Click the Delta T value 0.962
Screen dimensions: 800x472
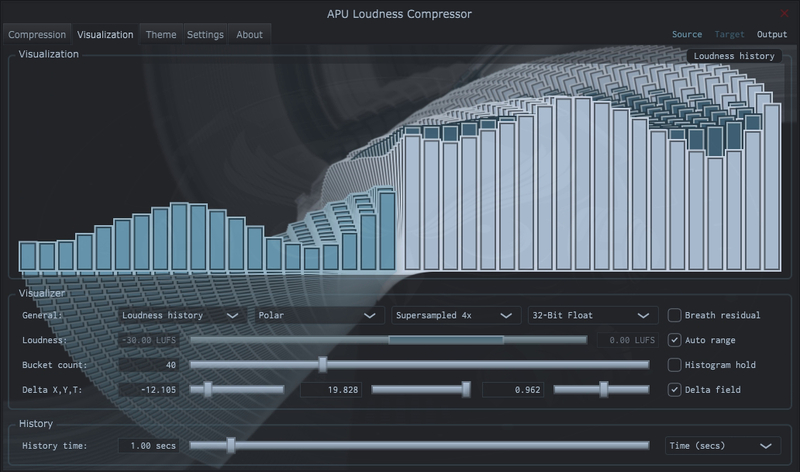(x=513, y=390)
